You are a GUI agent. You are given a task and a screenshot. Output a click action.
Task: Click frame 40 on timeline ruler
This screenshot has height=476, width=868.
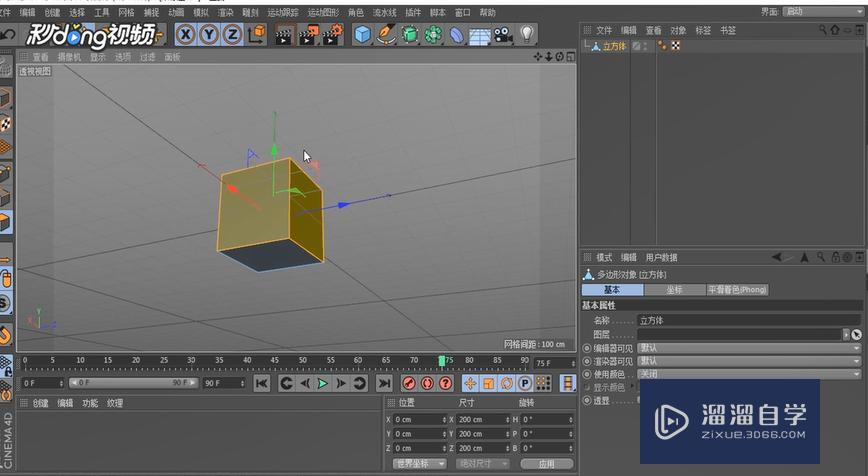247,360
